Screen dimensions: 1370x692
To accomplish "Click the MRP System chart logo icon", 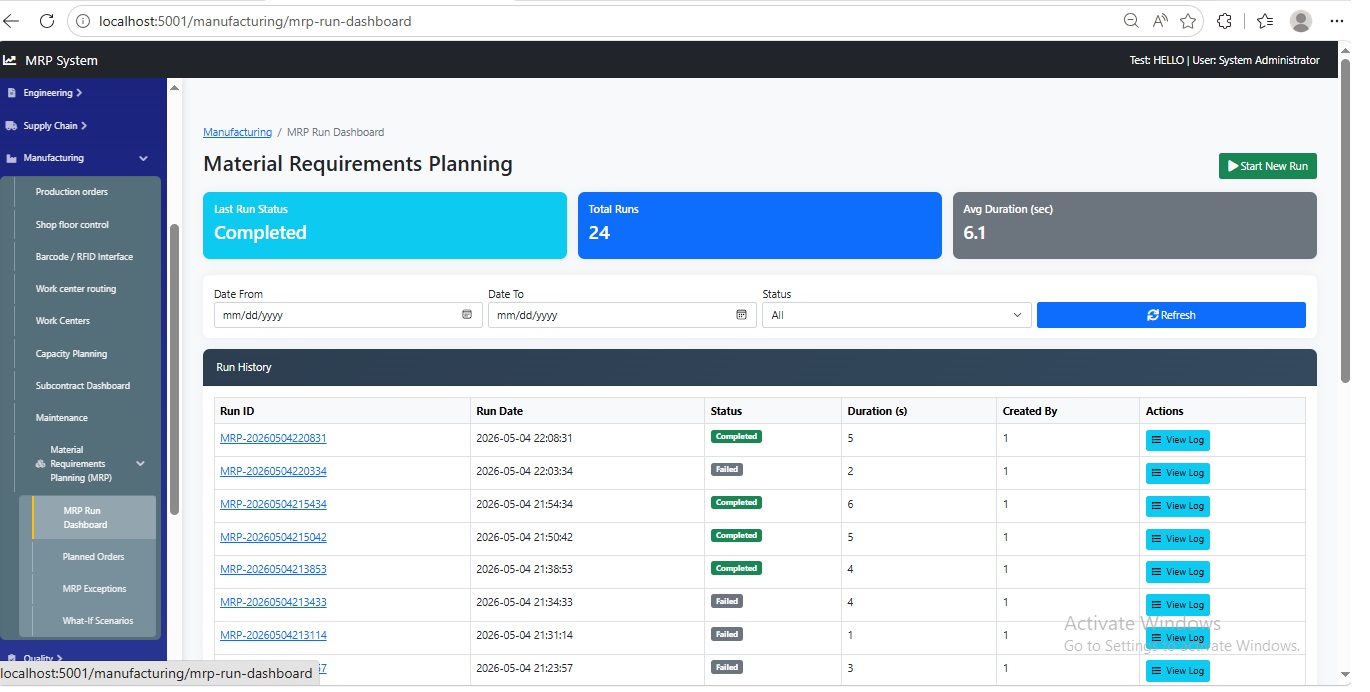I will 10,60.
